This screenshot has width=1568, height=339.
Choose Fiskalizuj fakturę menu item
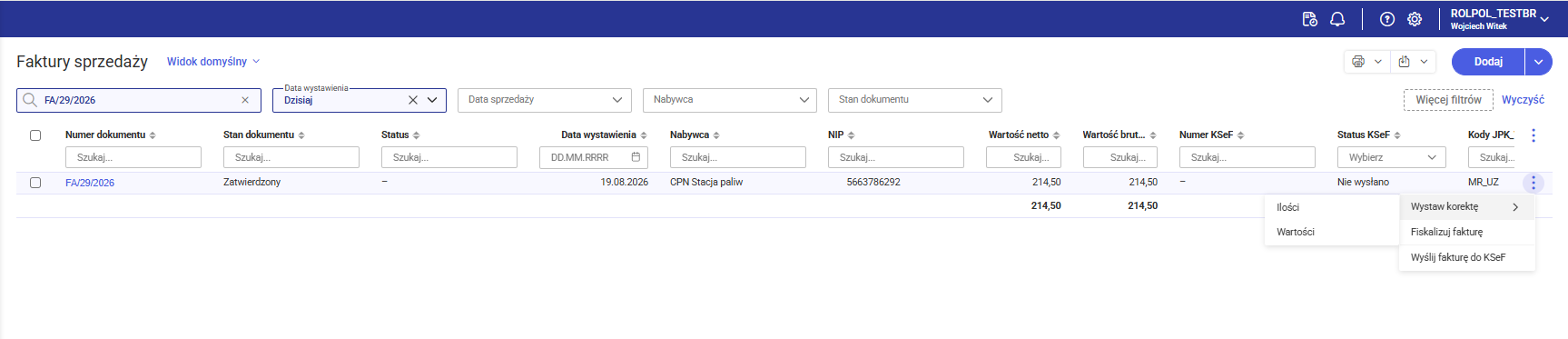tap(1467, 232)
